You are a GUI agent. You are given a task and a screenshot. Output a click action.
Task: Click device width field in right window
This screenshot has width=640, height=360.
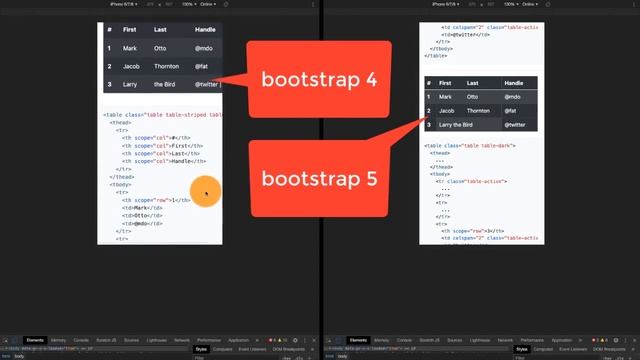pyautogui.click(x=472, y=4)
